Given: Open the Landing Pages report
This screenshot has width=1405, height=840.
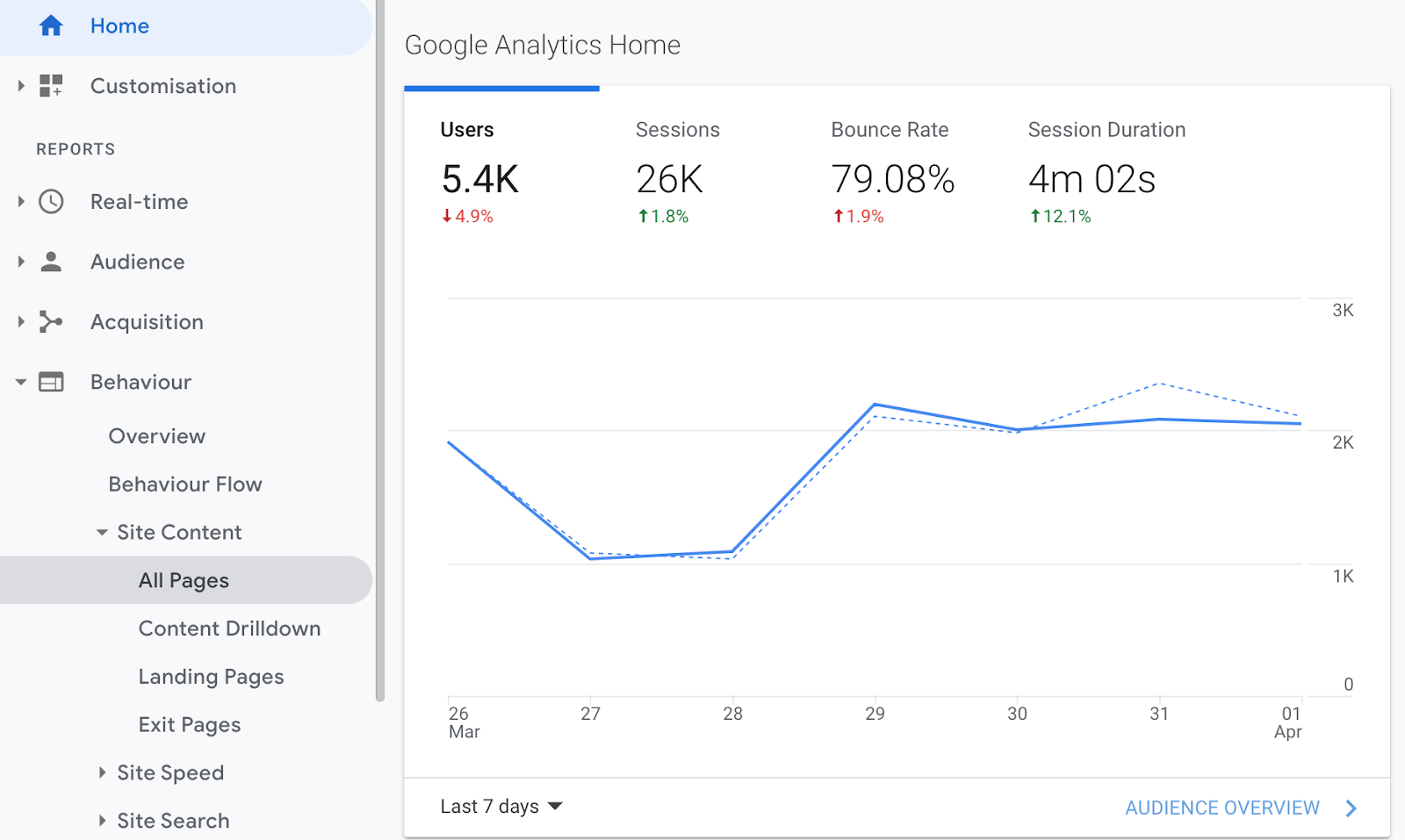Looking at the screenshot, I should click(x=211, y=677).
